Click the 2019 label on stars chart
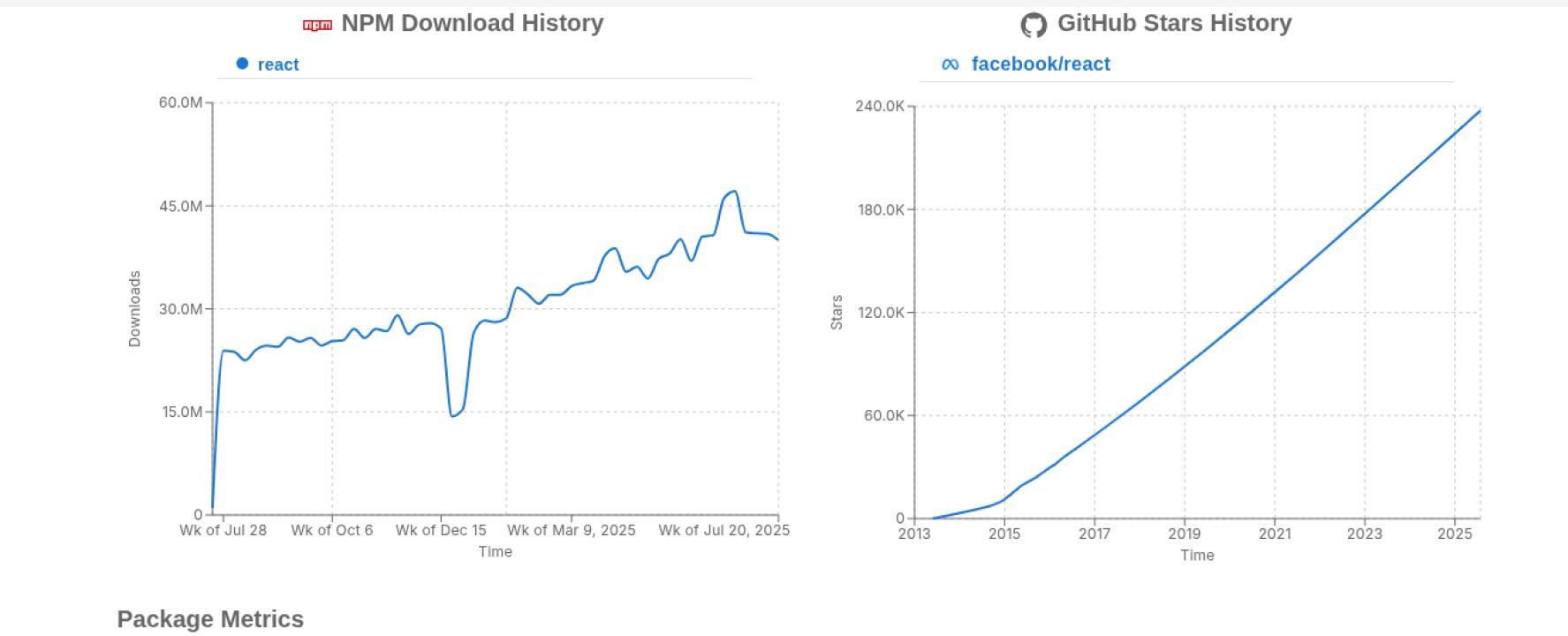 click(1184, 534)
